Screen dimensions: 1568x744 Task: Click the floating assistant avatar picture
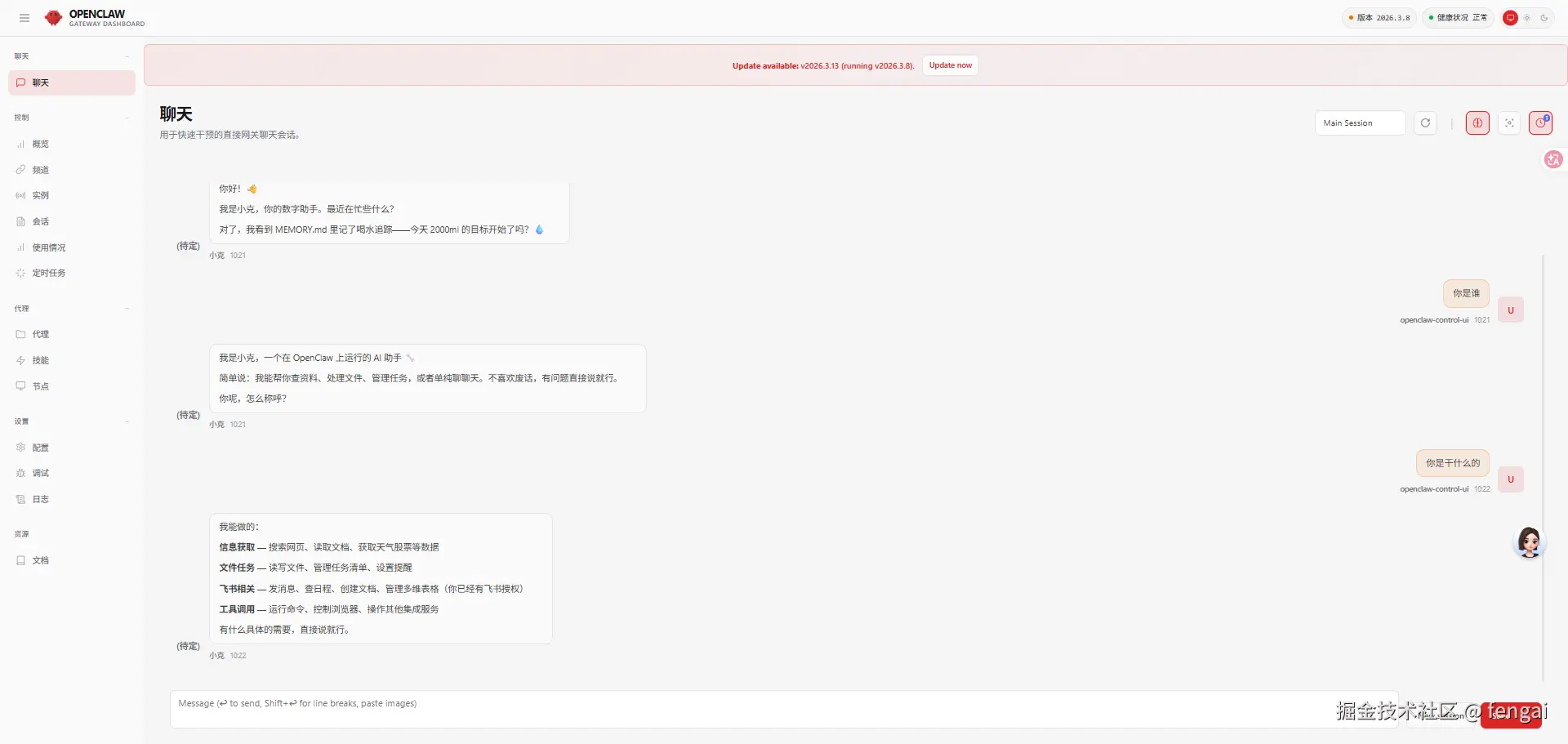point(1530,542)
